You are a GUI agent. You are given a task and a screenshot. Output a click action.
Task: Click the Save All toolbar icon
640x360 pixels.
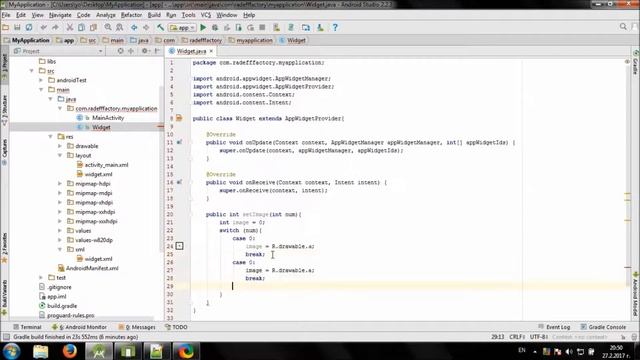click(17, 27)
